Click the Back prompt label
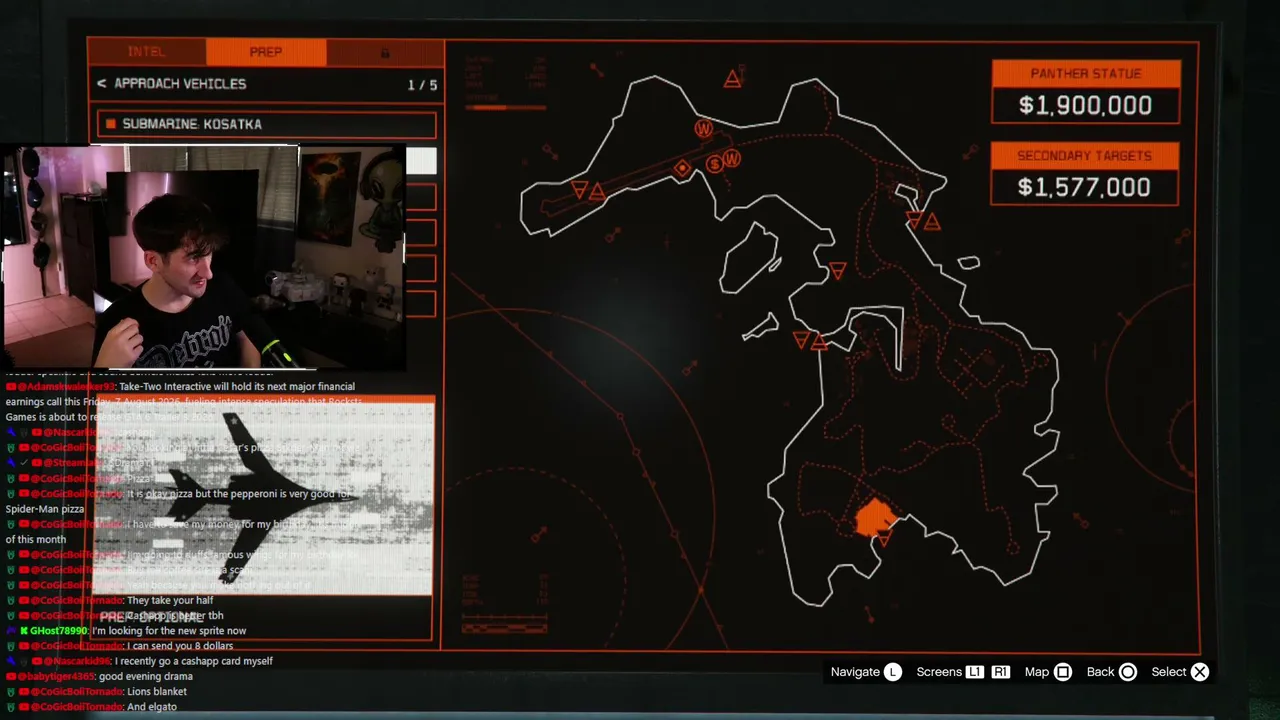 click(1100, 672)
